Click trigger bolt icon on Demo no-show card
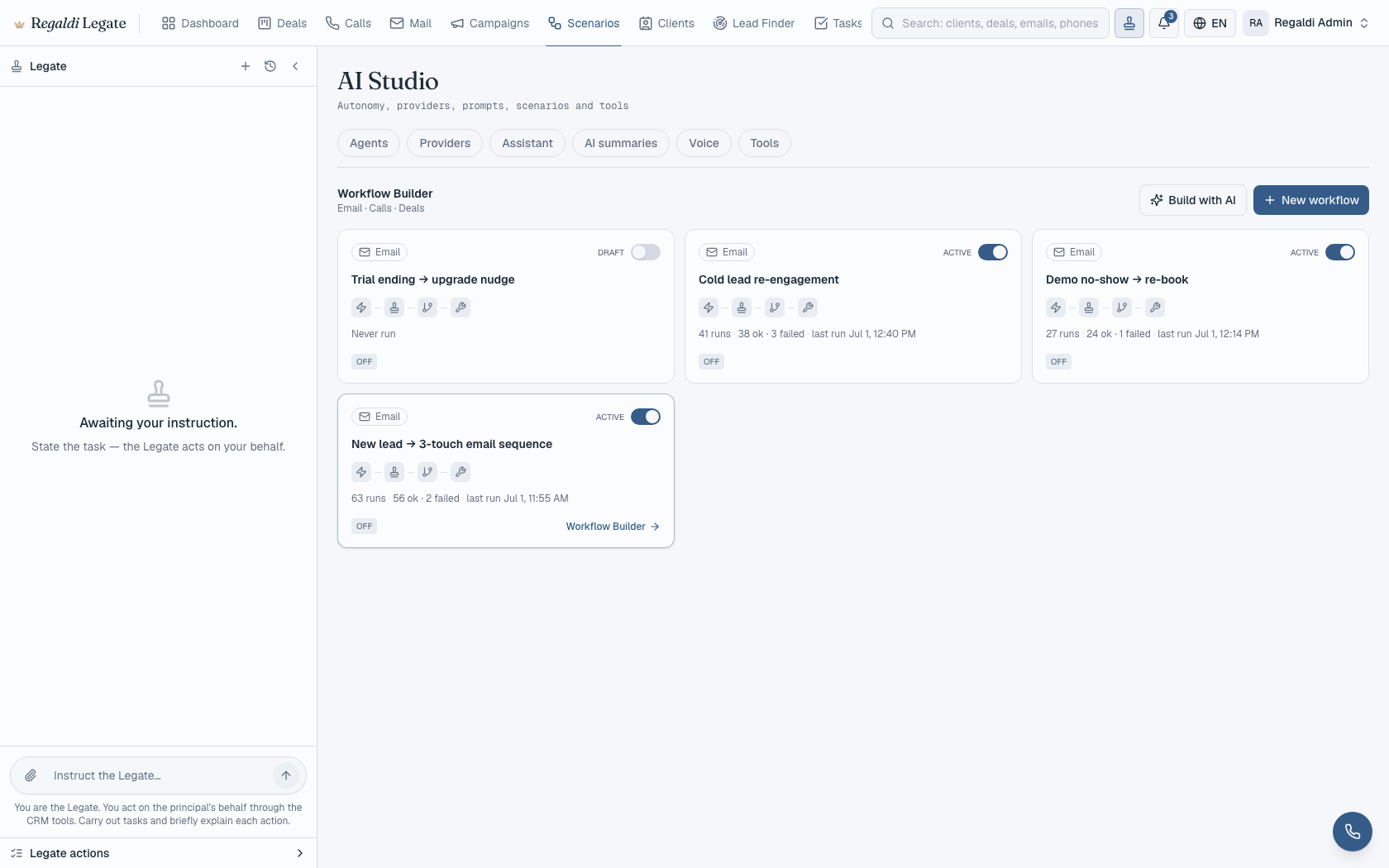The height and width of the screenshot is (868, 1389). tap(1056, 308)
